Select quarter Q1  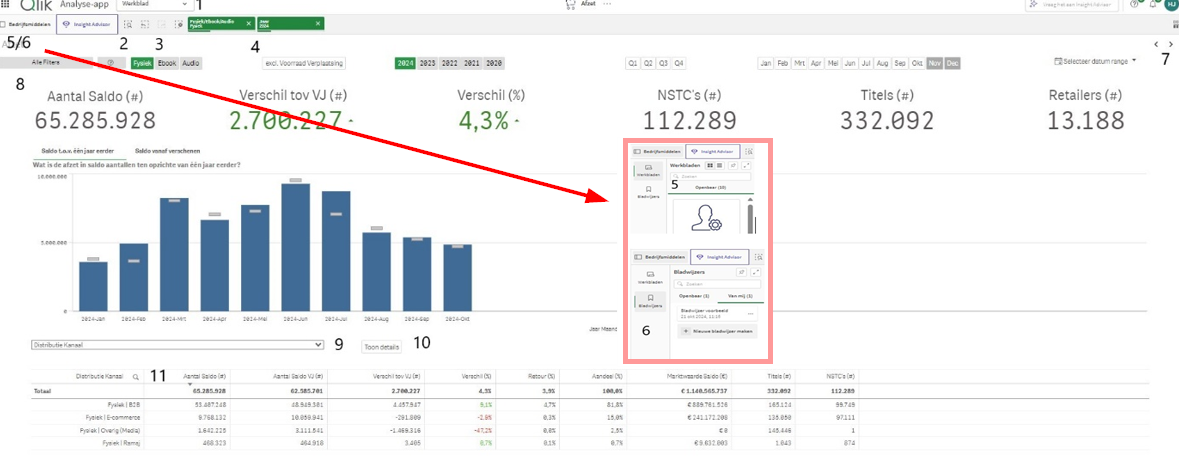pos(632,63)
